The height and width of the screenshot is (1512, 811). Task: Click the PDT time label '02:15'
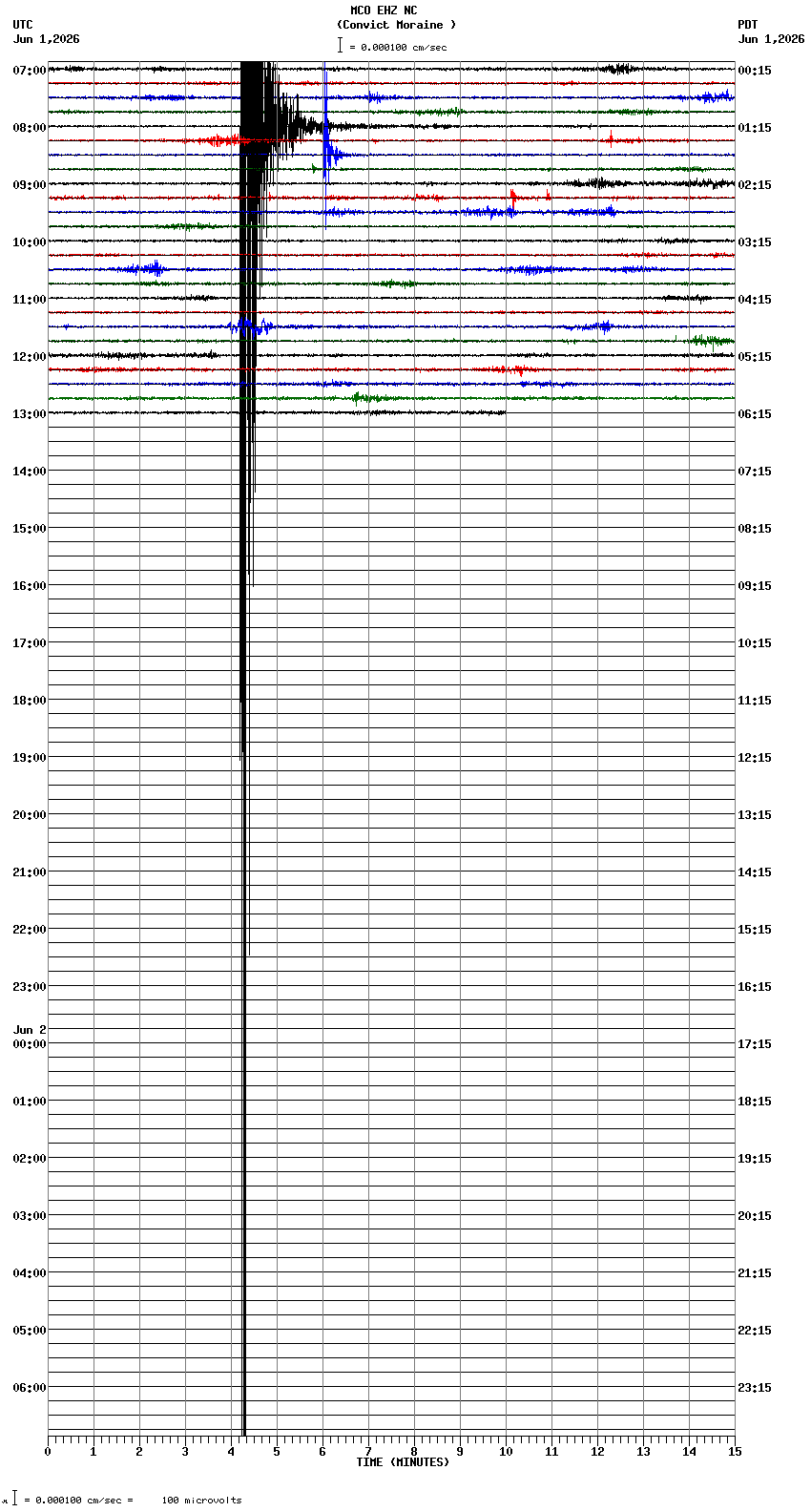pos(755,185)
